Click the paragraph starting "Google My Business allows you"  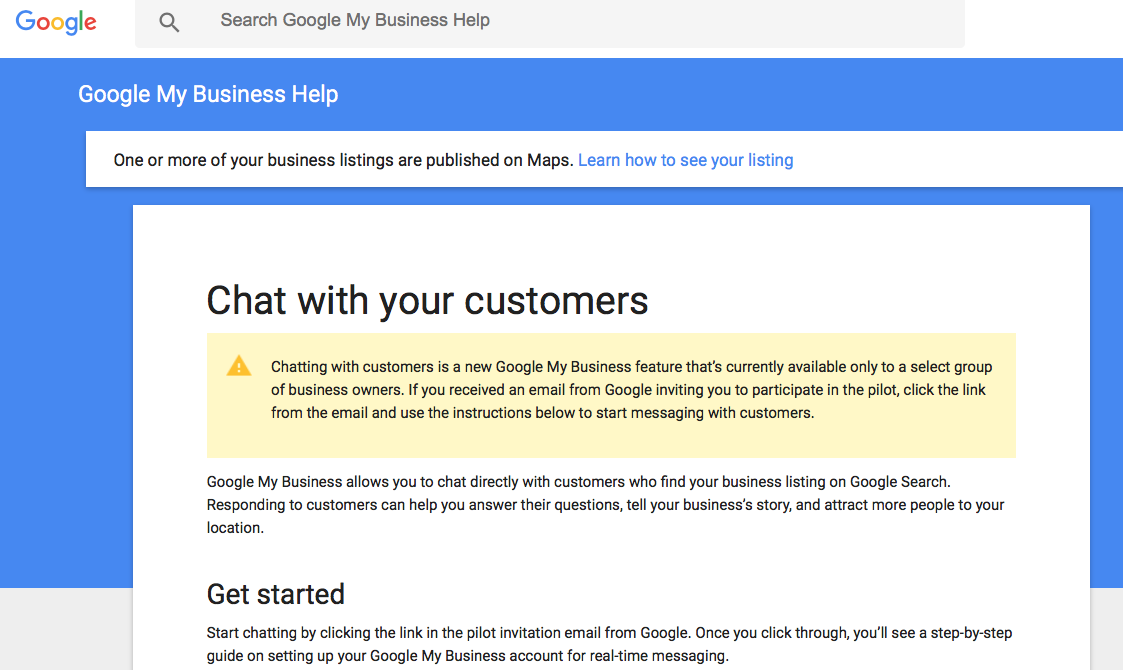[605, 504]
